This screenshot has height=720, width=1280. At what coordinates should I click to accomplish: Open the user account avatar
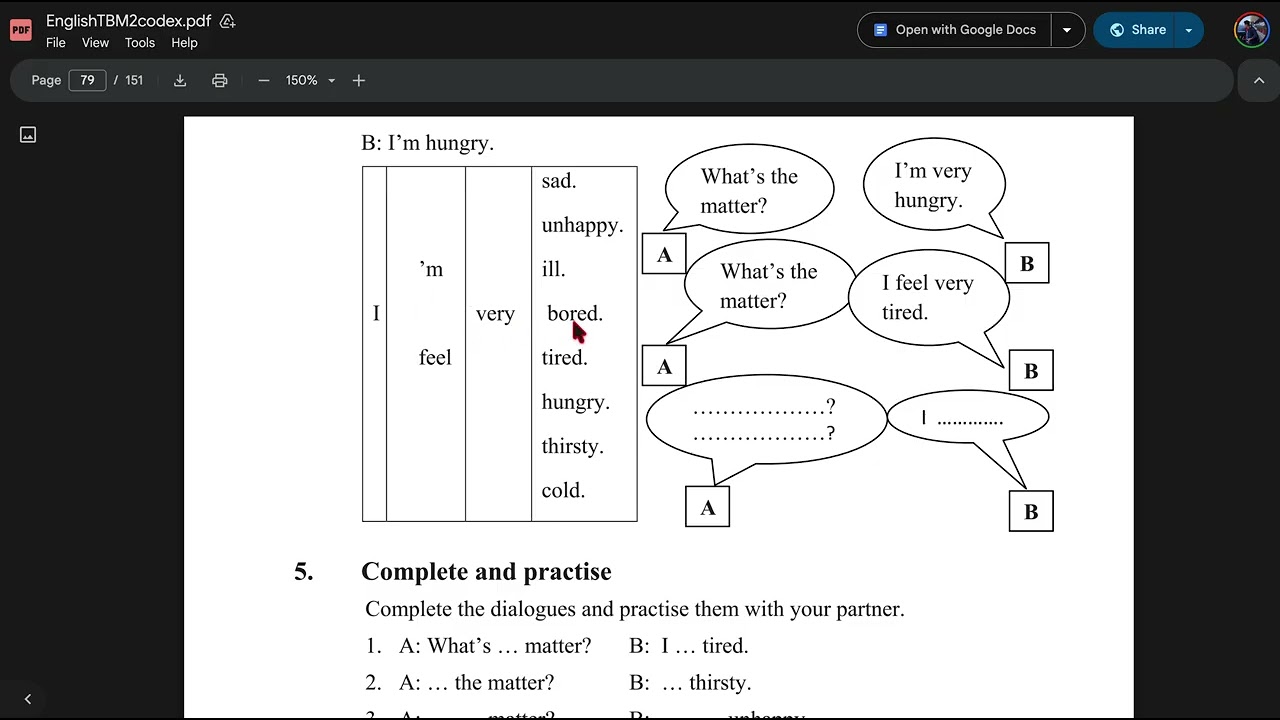coord(1251,30)
